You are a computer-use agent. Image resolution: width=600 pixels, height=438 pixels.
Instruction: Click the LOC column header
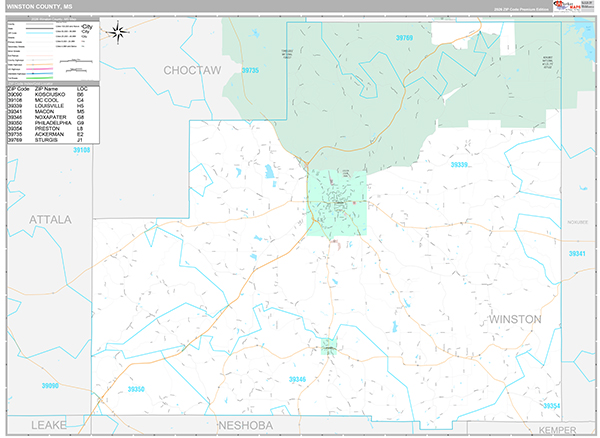pyautogui.click(x=82, y=89)
